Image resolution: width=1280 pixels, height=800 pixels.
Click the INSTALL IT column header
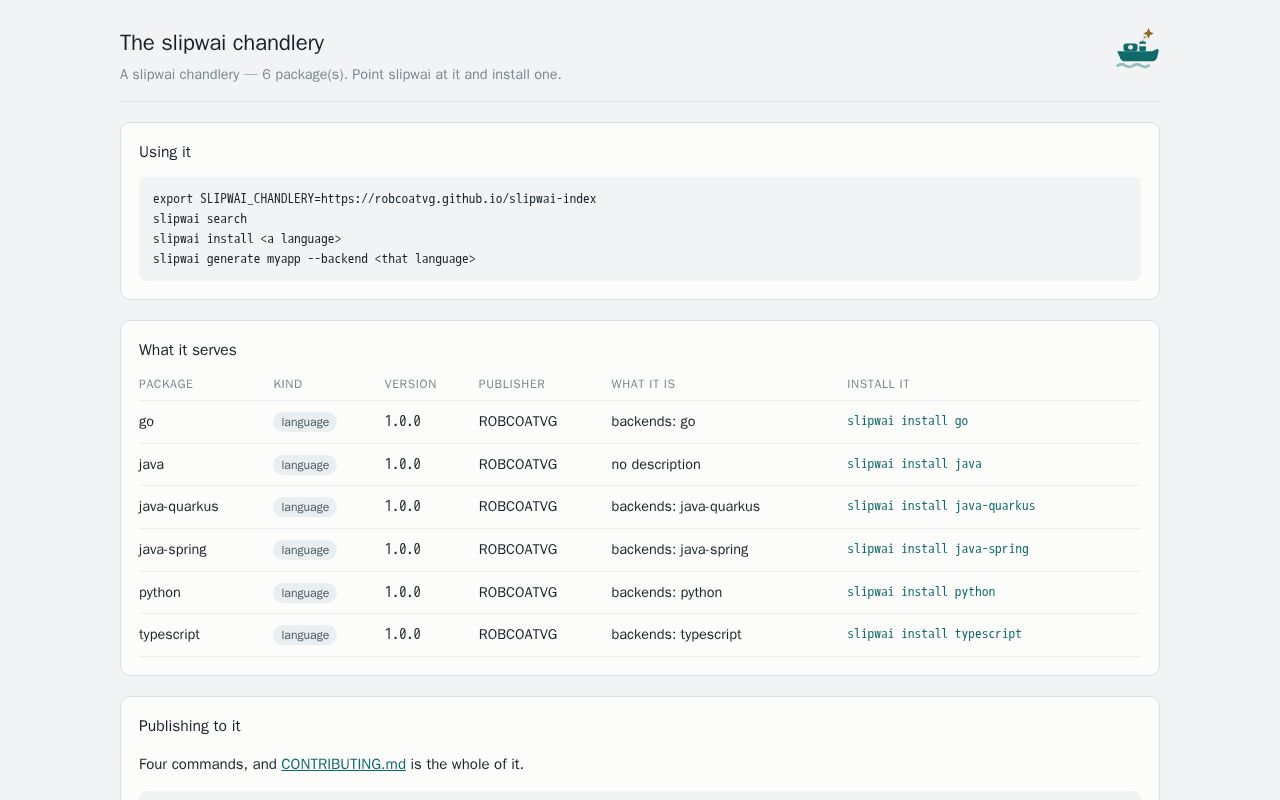tap(878, 384)
